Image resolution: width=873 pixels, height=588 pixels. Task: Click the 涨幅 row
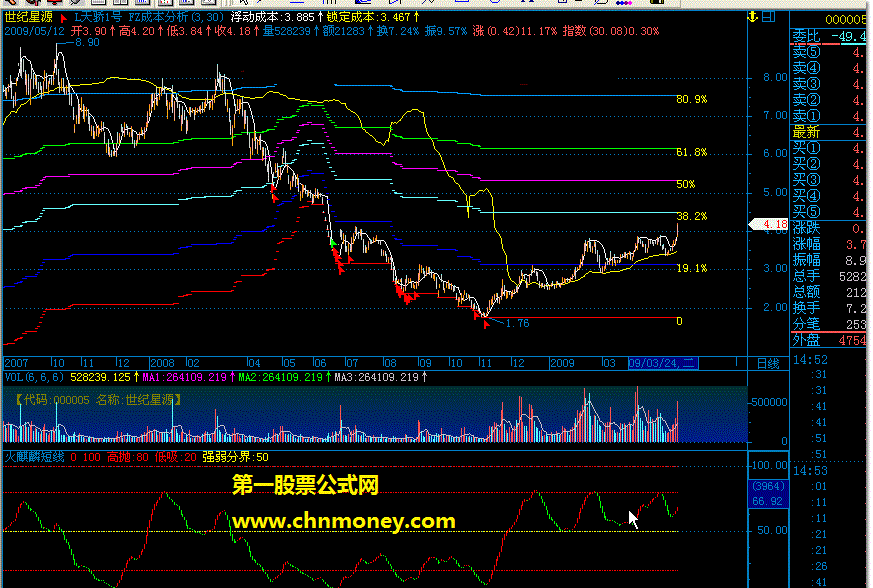coord(830,244)
